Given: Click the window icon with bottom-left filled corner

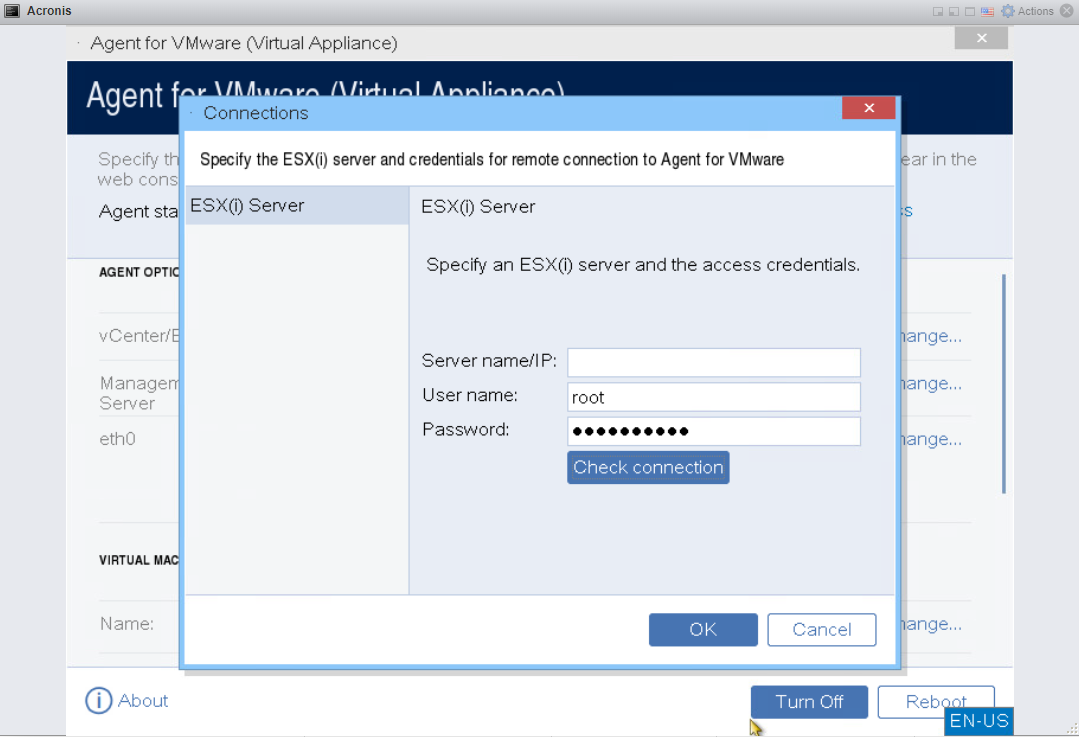Looking at the screenshot, I should (954, 12).
